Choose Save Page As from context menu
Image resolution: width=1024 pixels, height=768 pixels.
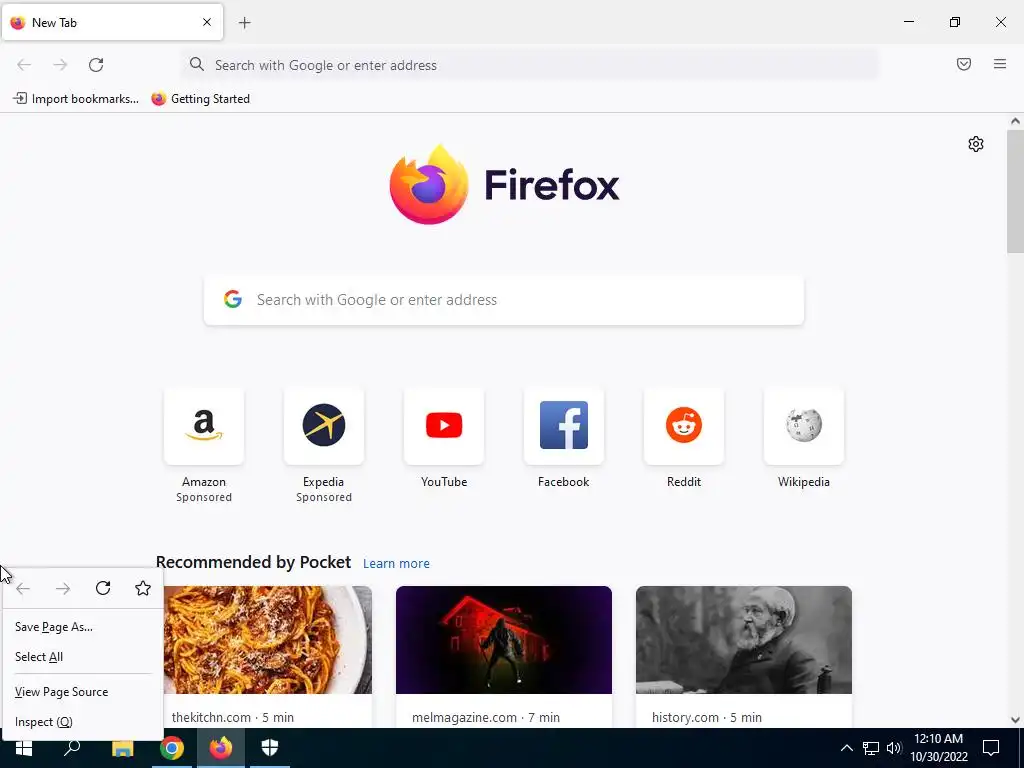pos(82,627)
